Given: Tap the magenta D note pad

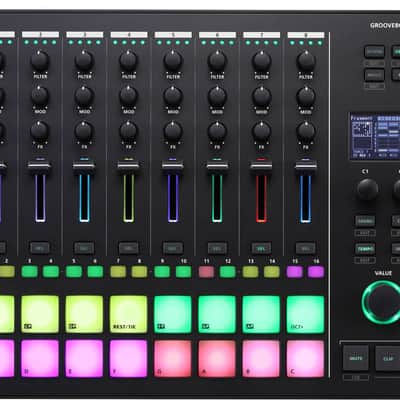Looking at the screenshot, I should click(x=40, y=358).
